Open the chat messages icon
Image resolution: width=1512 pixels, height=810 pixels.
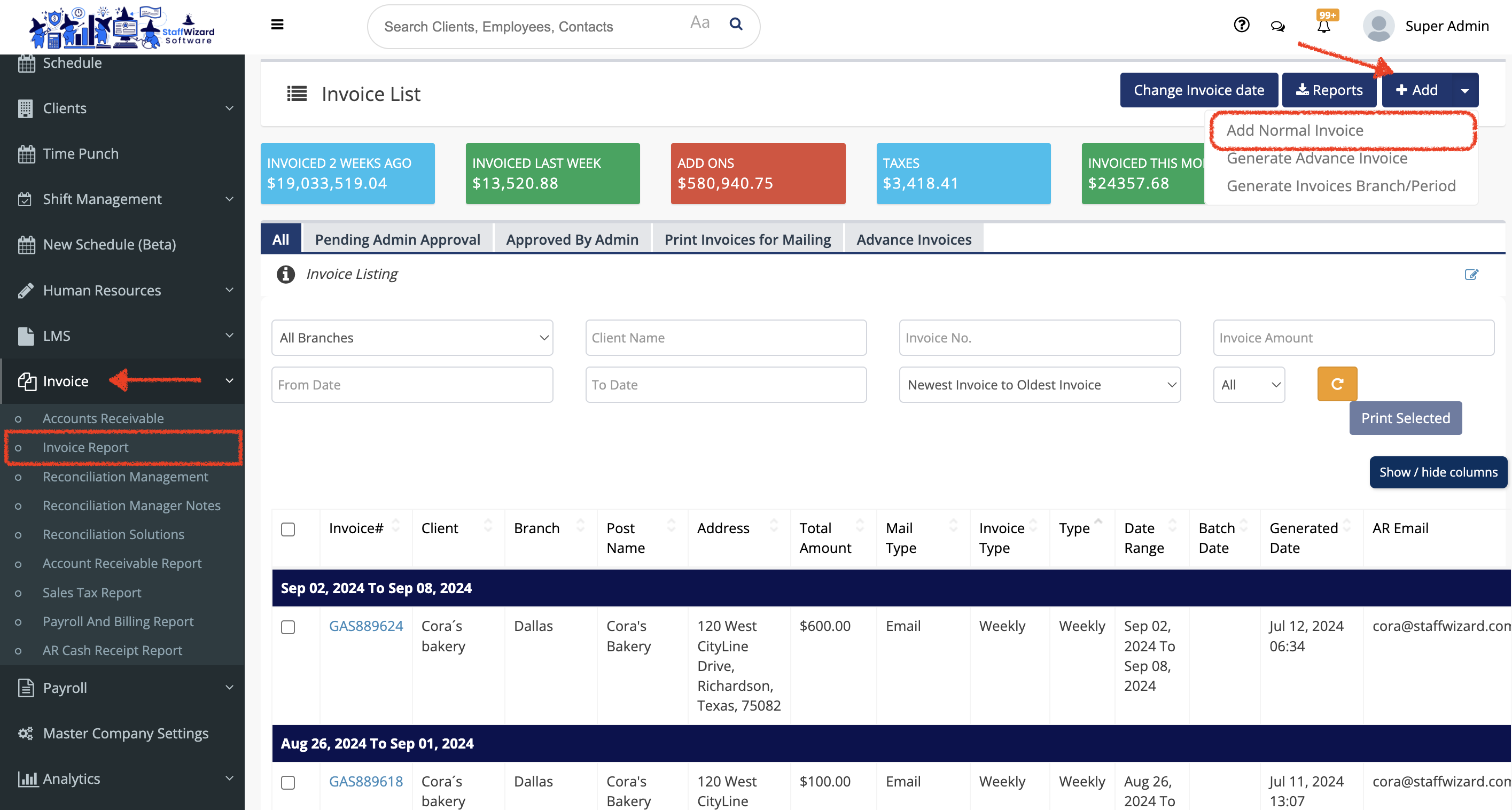(x=1277, y=26)
